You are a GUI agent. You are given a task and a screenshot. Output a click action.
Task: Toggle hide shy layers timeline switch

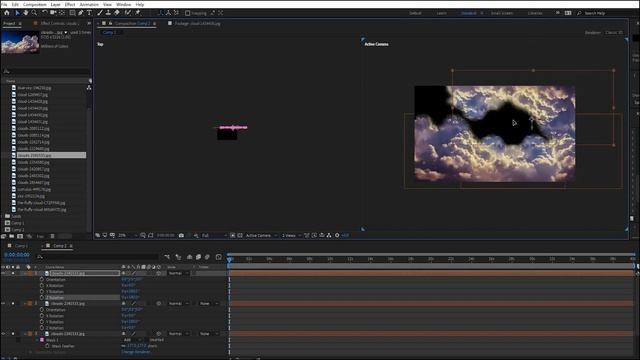point(189,257)
